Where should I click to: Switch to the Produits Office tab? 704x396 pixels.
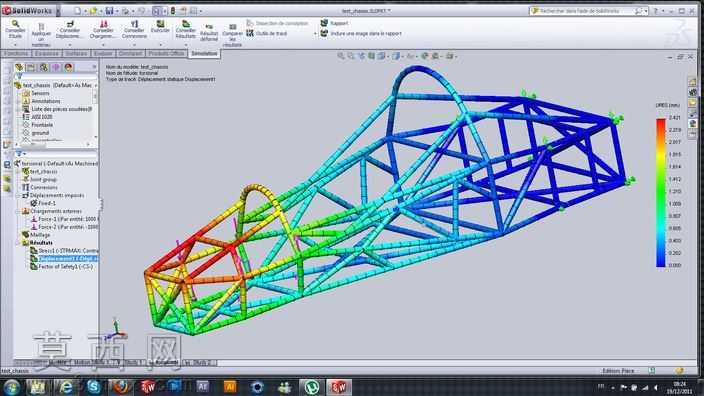coord(166,53)
